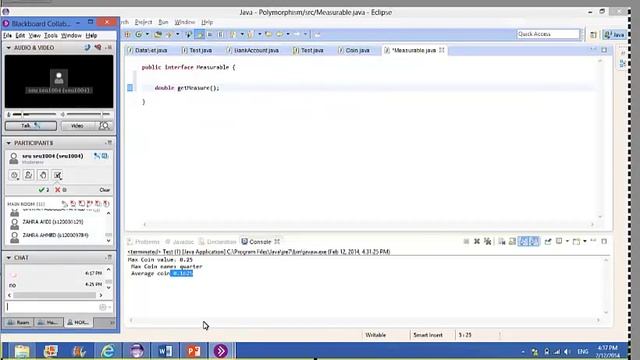Click the emoticon icon in chat input
The image size is (640, 360).
102,307
